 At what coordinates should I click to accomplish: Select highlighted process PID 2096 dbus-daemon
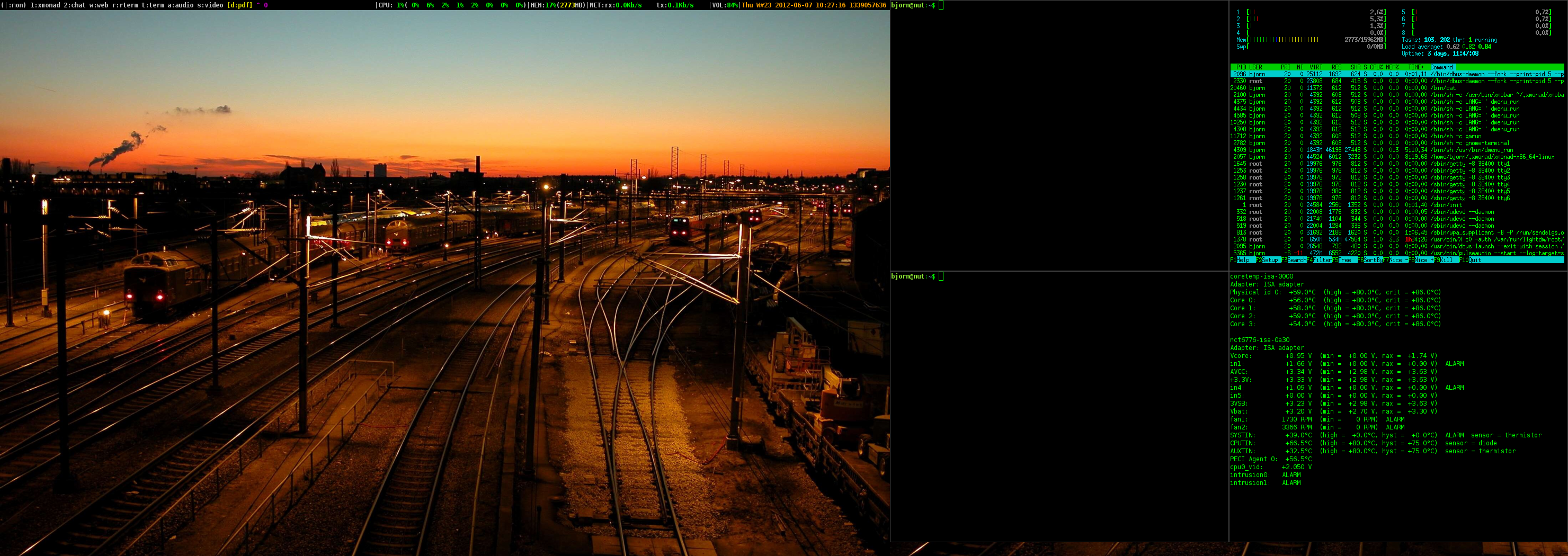coord(1397,74)
